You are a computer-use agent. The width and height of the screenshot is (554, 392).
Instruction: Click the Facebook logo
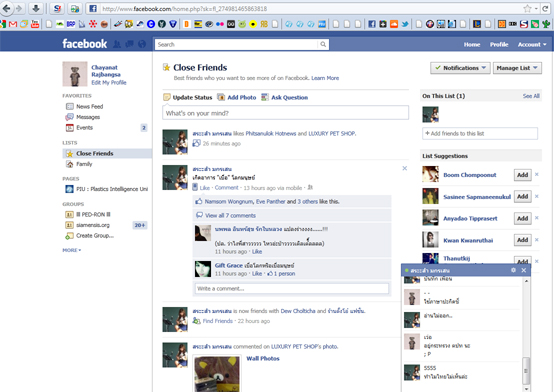tap(84, 44)
